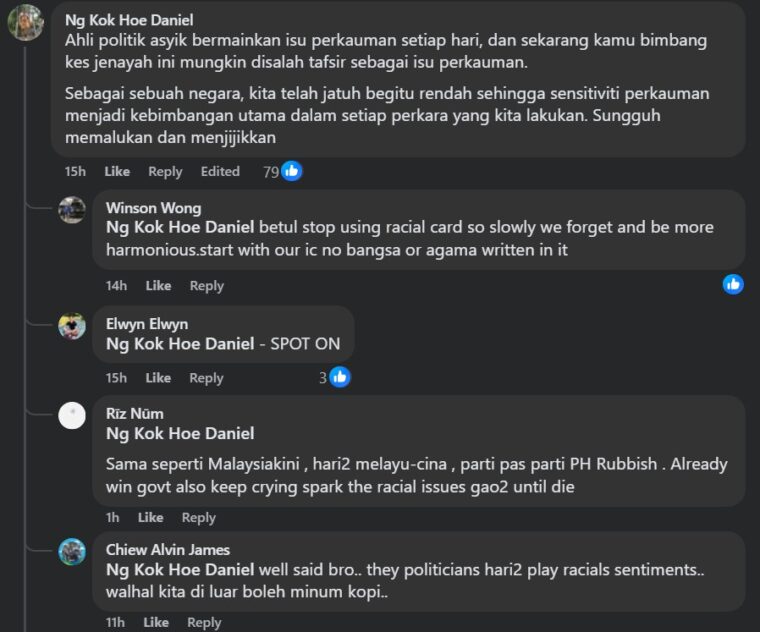Image resolution: width=760 pixels, height=632 pixels.
Task: Open Riz Num's profile name link
Action: [x=134, y=414]
